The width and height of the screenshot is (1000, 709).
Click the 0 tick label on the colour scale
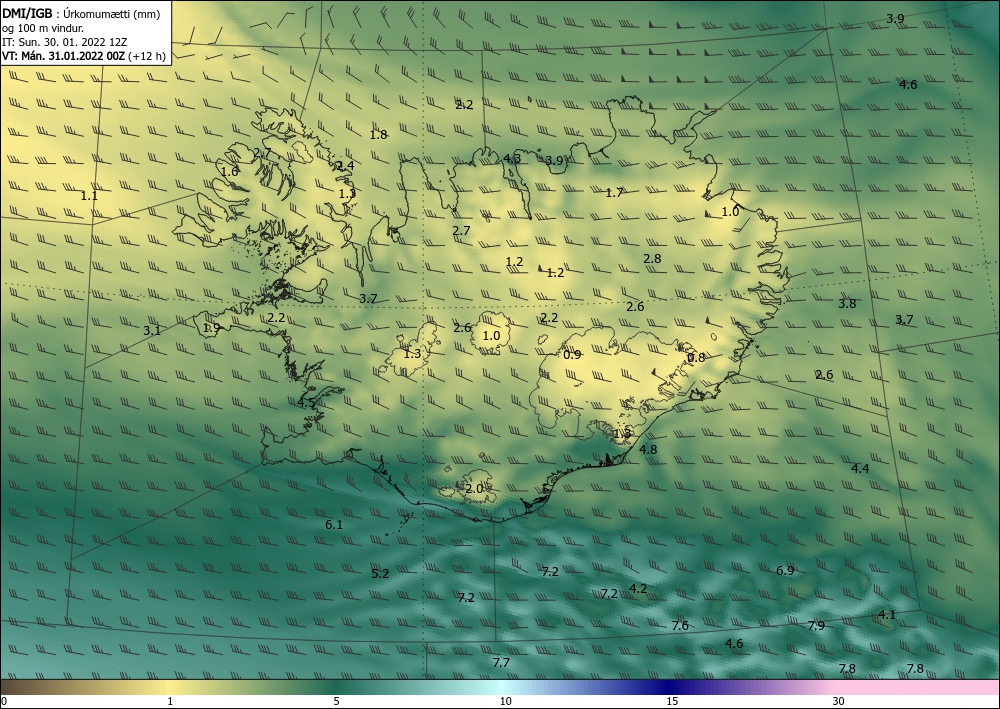(x=4, y=701)
